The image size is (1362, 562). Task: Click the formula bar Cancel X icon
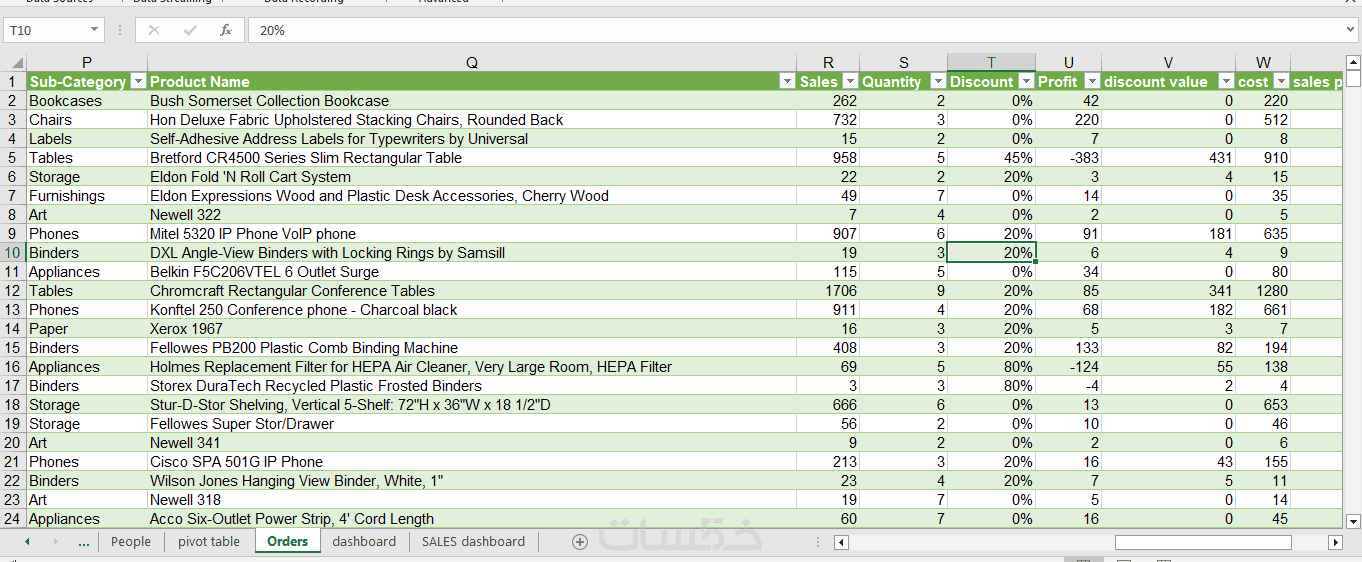(x=154, y=31)
